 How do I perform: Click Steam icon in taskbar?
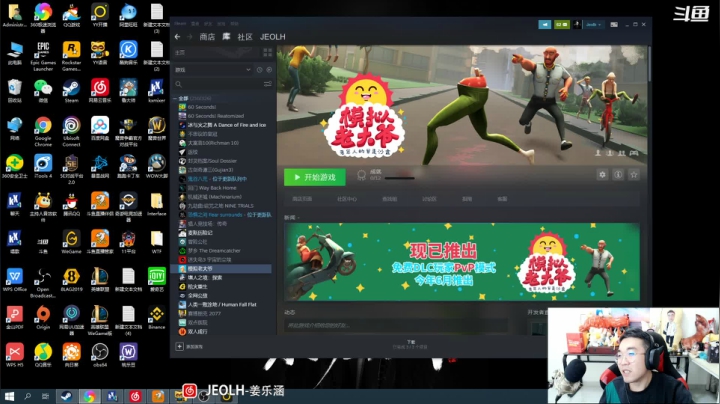(66, 396)
